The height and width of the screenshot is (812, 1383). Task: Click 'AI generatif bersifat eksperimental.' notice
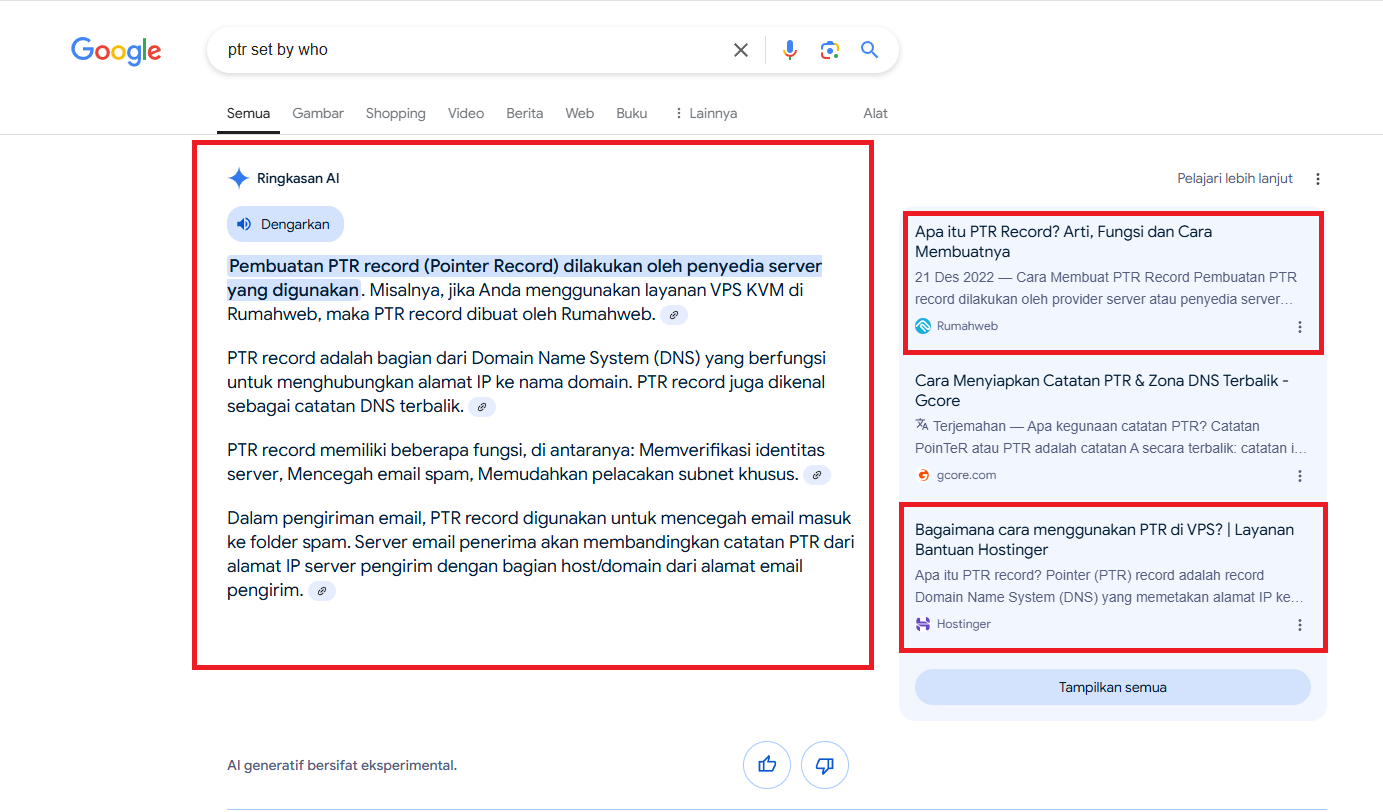pyautogui.click(x=342, y=766)
